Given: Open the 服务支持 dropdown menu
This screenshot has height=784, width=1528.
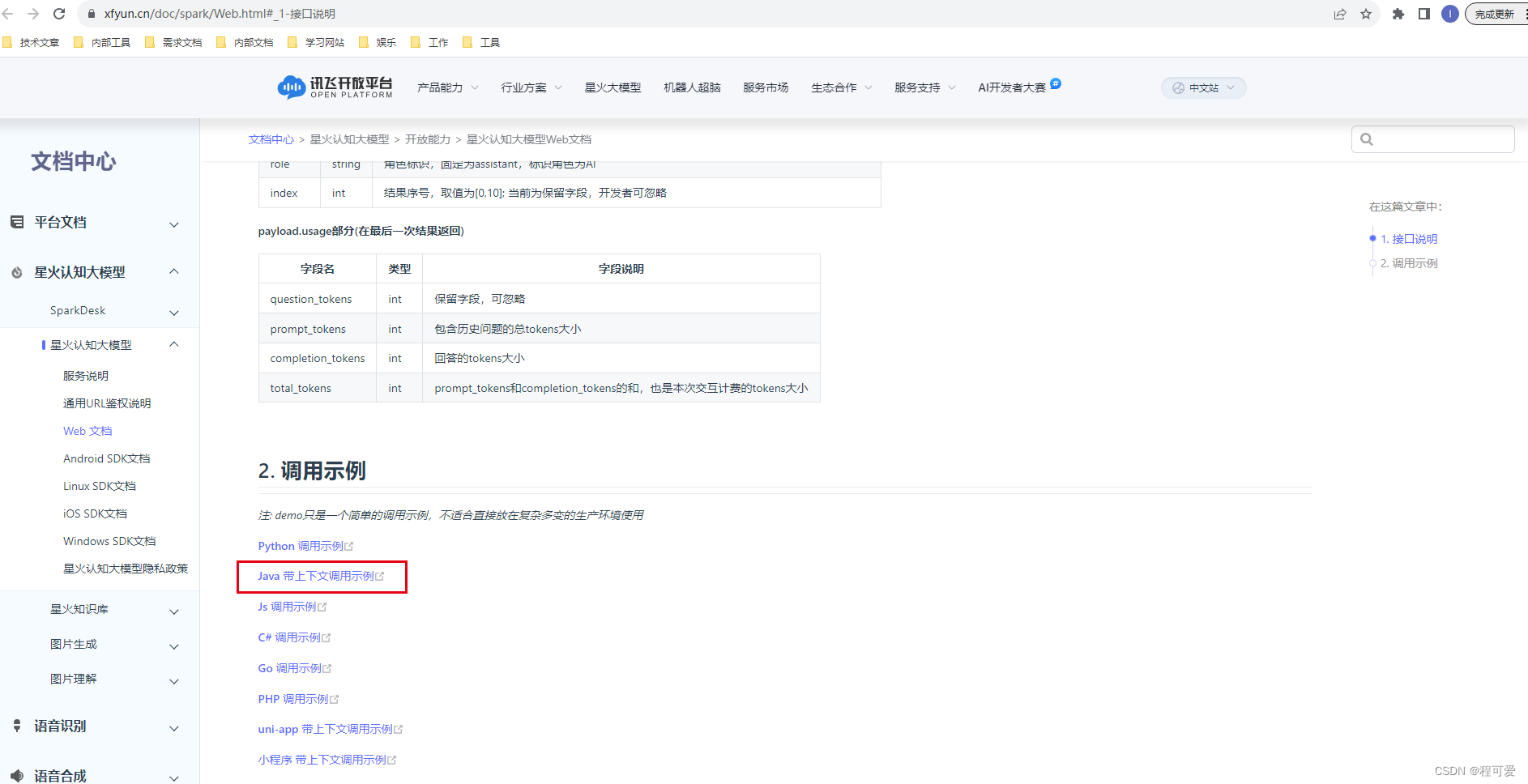Looking at the screenshot, I should pyautogui.click(x=925, y=87).
